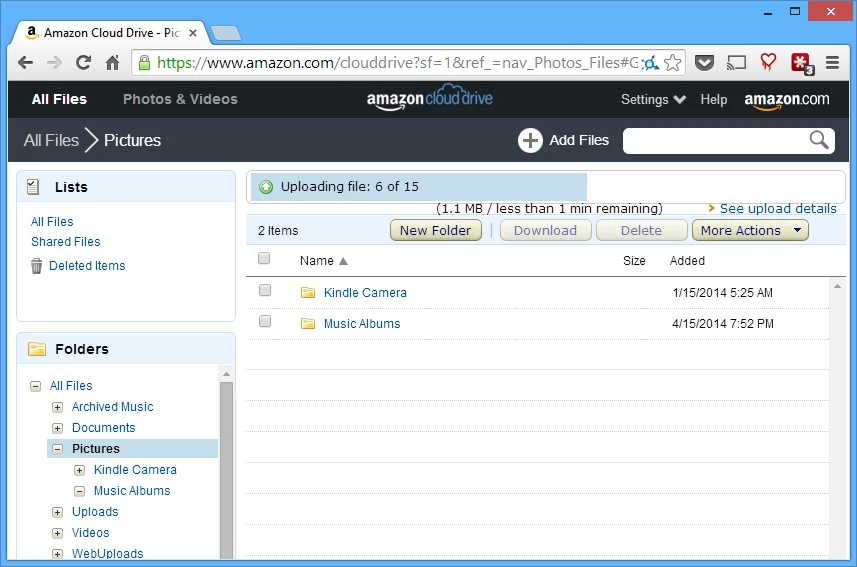Click All Files in the breadcrumb
Viewport: 857px width, 567px height.
click(51, 141)
